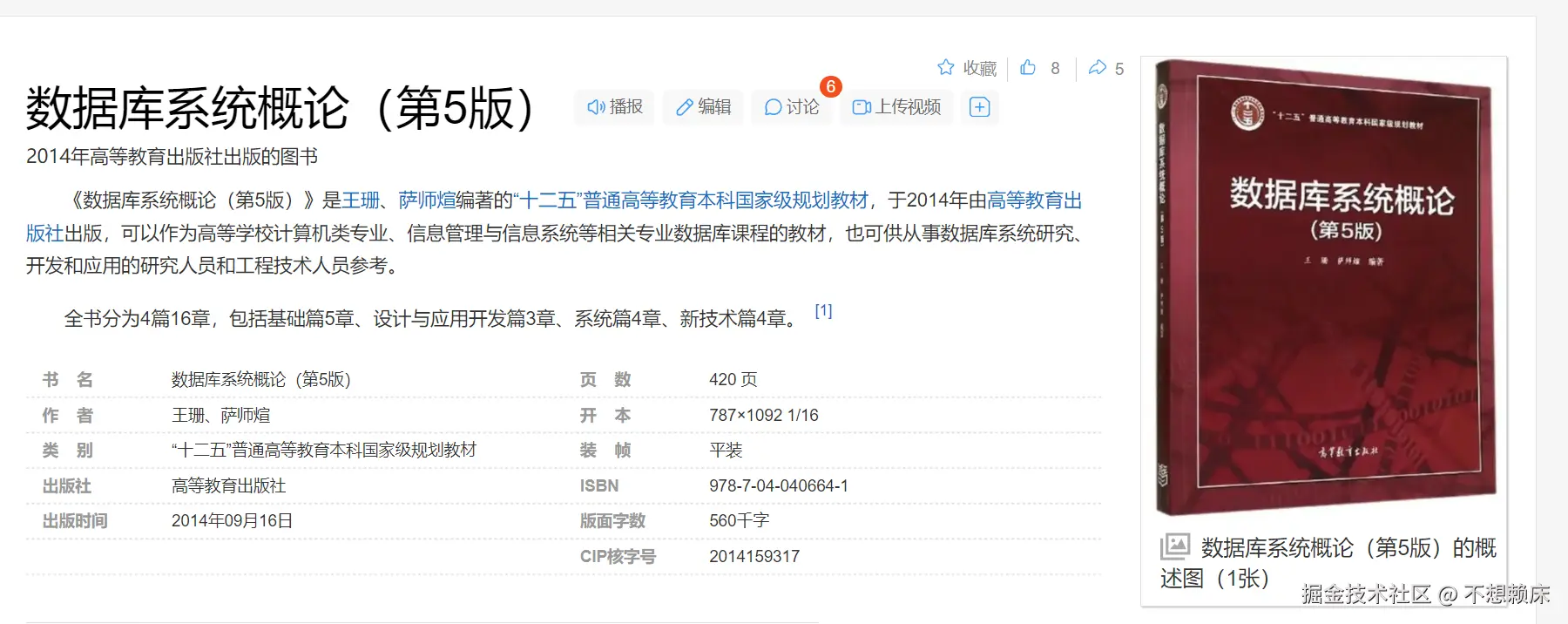Click the book cover thumbnail image
This screenshot has height=624, width=1568.
tap(1325, 288)
